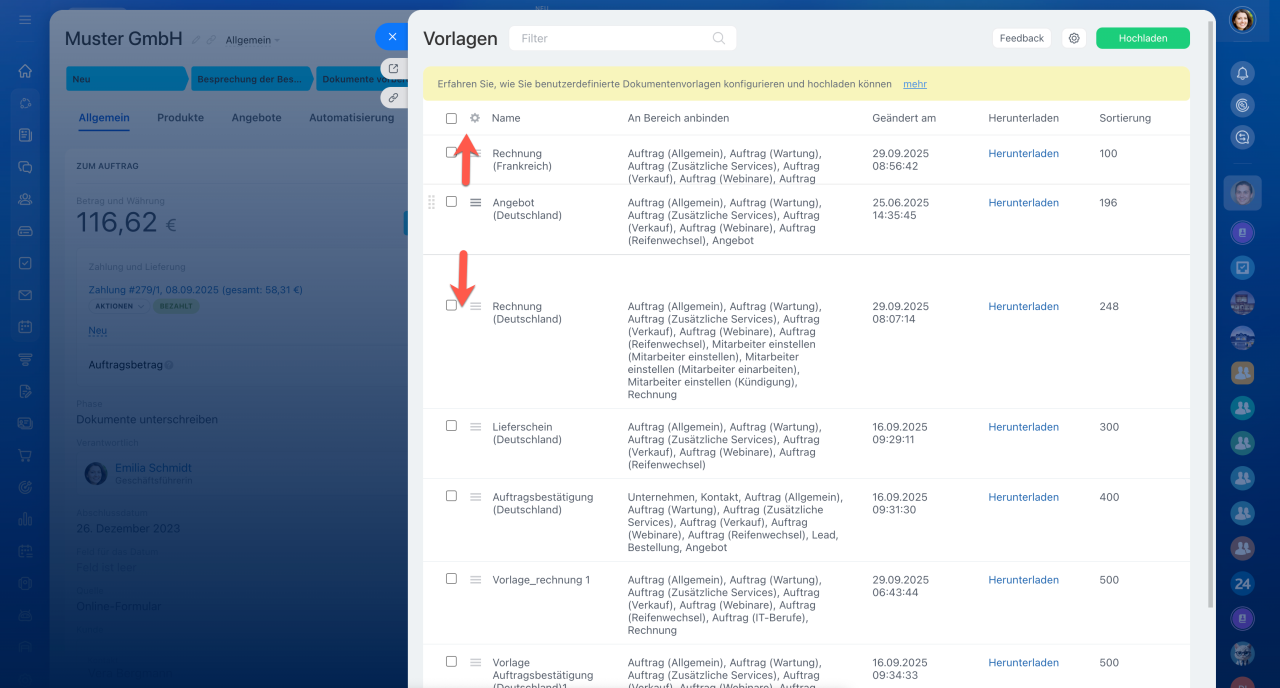The height and width of the screenshot is (688, 1280).
Task: Open the hamburger main menu
Action: [25, 20]
